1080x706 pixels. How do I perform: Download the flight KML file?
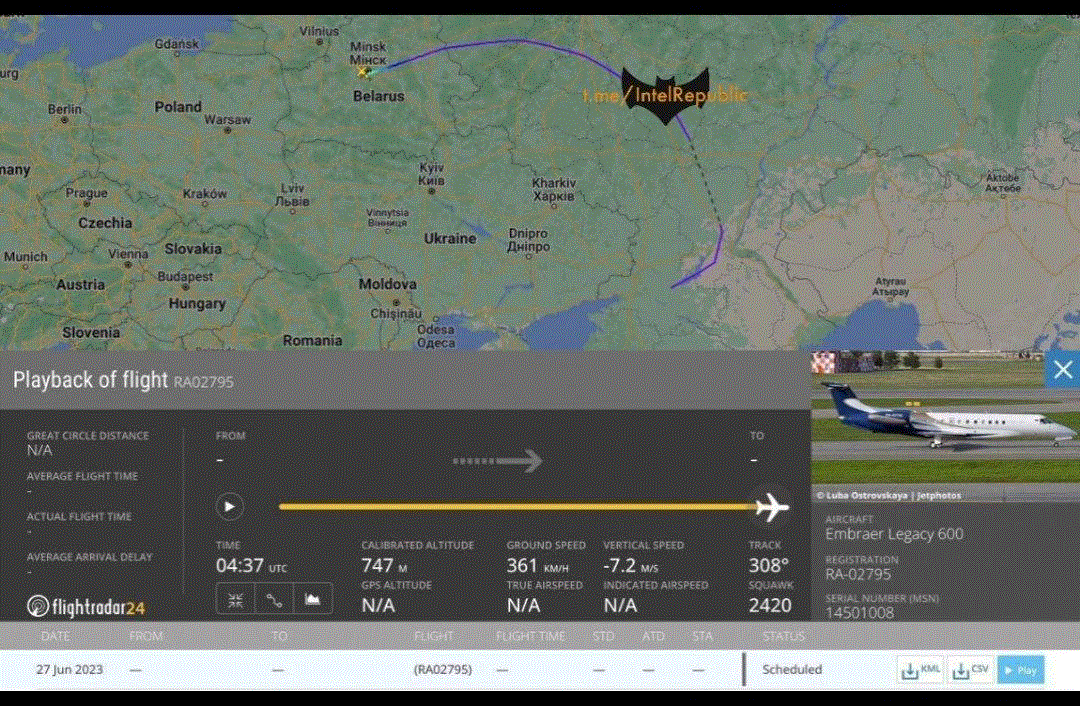pyautogui.click(x=921, y=670)
